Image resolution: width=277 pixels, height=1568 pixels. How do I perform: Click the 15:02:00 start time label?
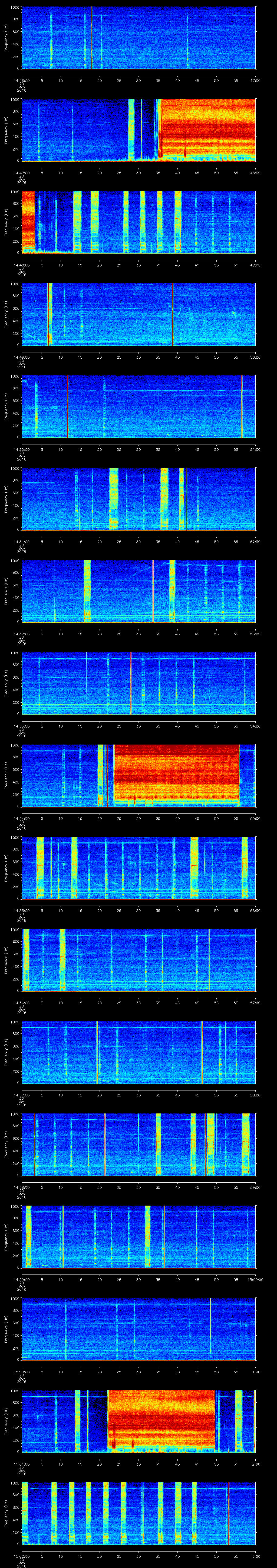(21, 1556)
